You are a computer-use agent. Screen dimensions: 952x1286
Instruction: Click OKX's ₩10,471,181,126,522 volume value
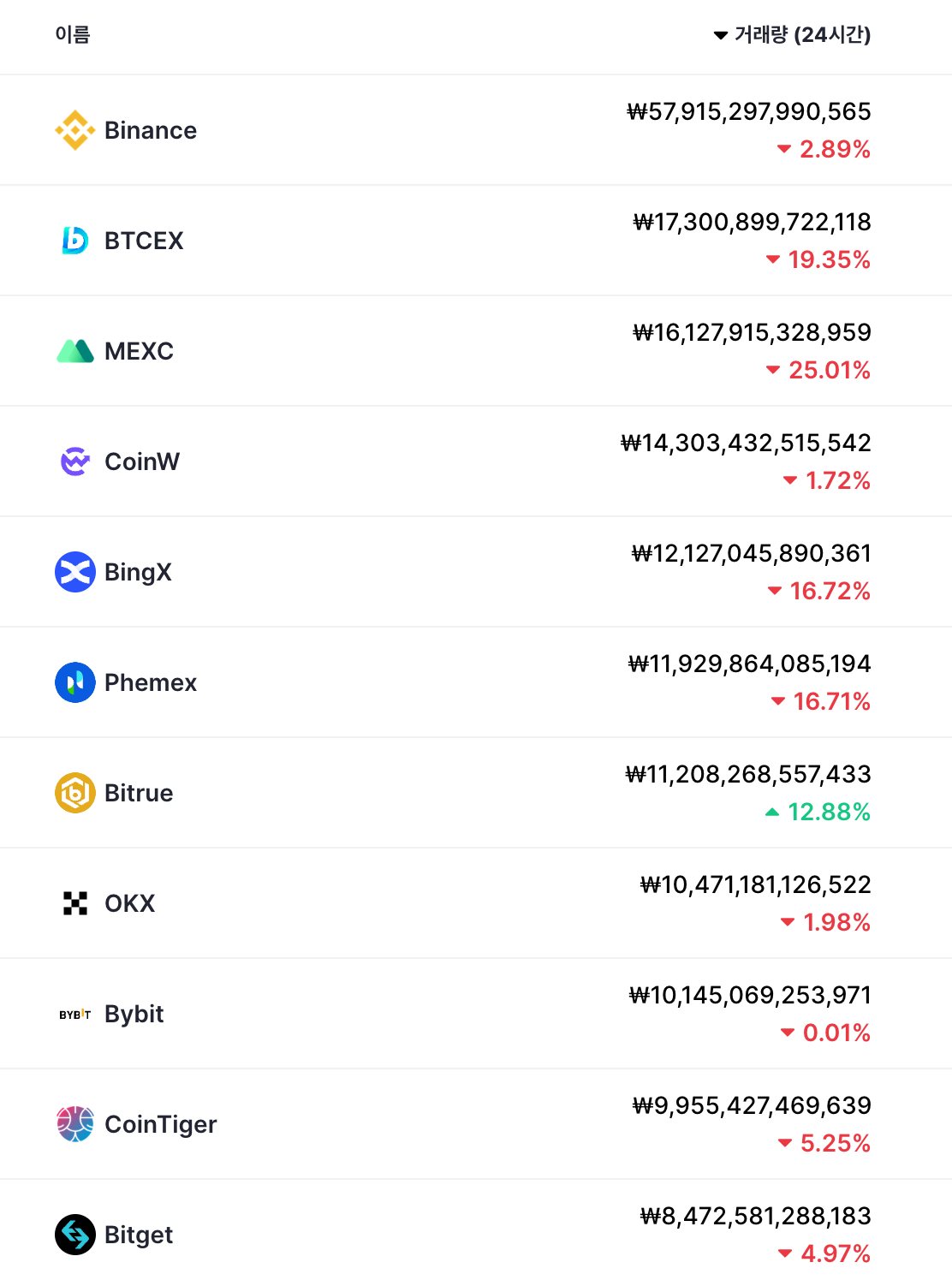(755, 884)
